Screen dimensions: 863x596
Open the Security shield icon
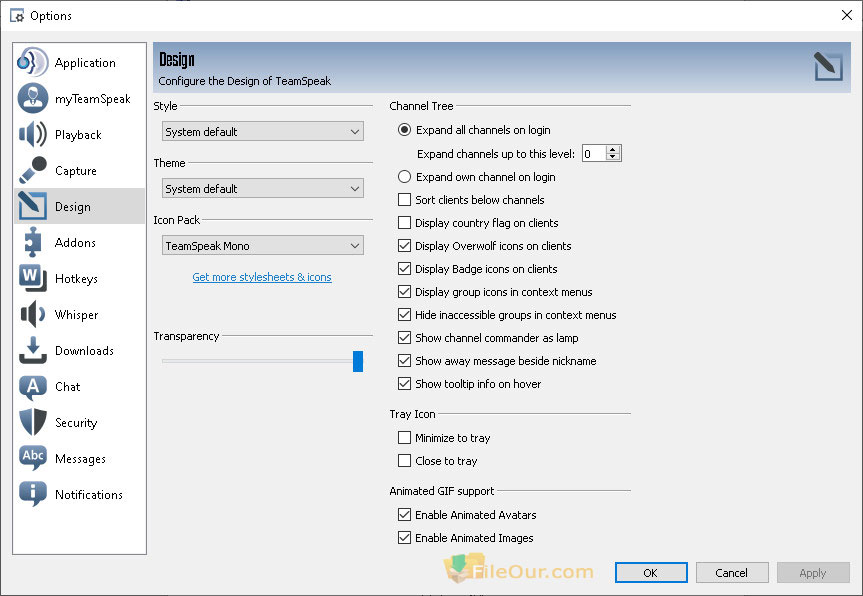(x=32, y=422)
